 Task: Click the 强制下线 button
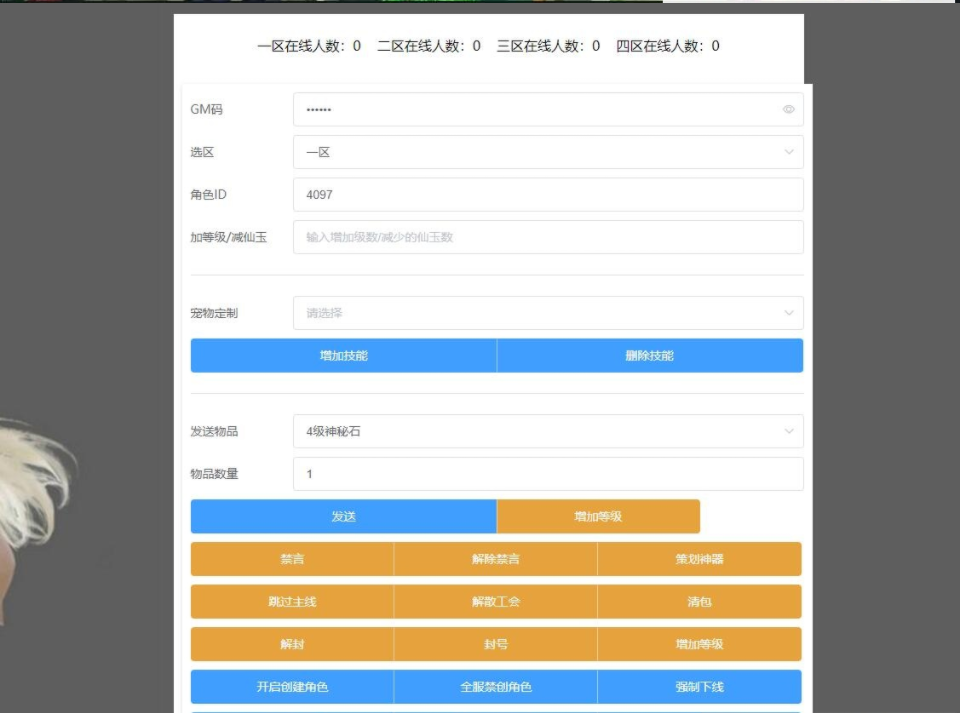[x=699, y=687]
